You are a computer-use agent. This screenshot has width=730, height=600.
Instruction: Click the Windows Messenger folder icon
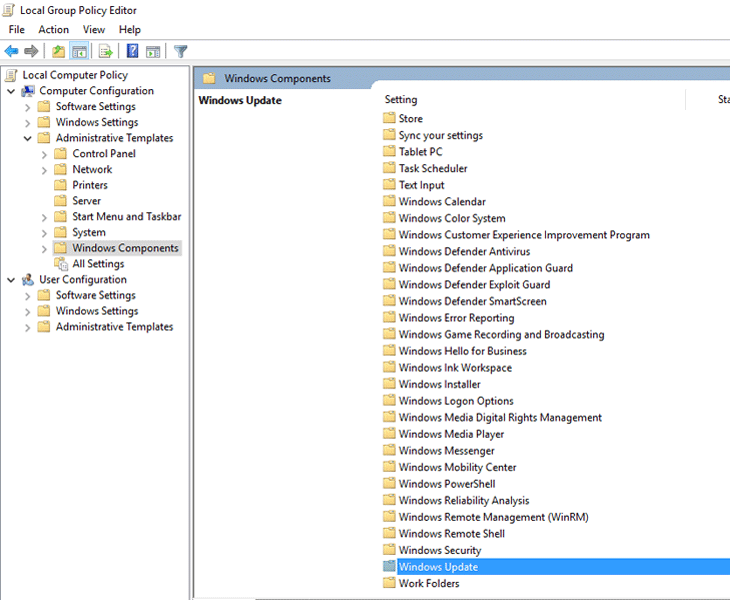tap(389, 450)
